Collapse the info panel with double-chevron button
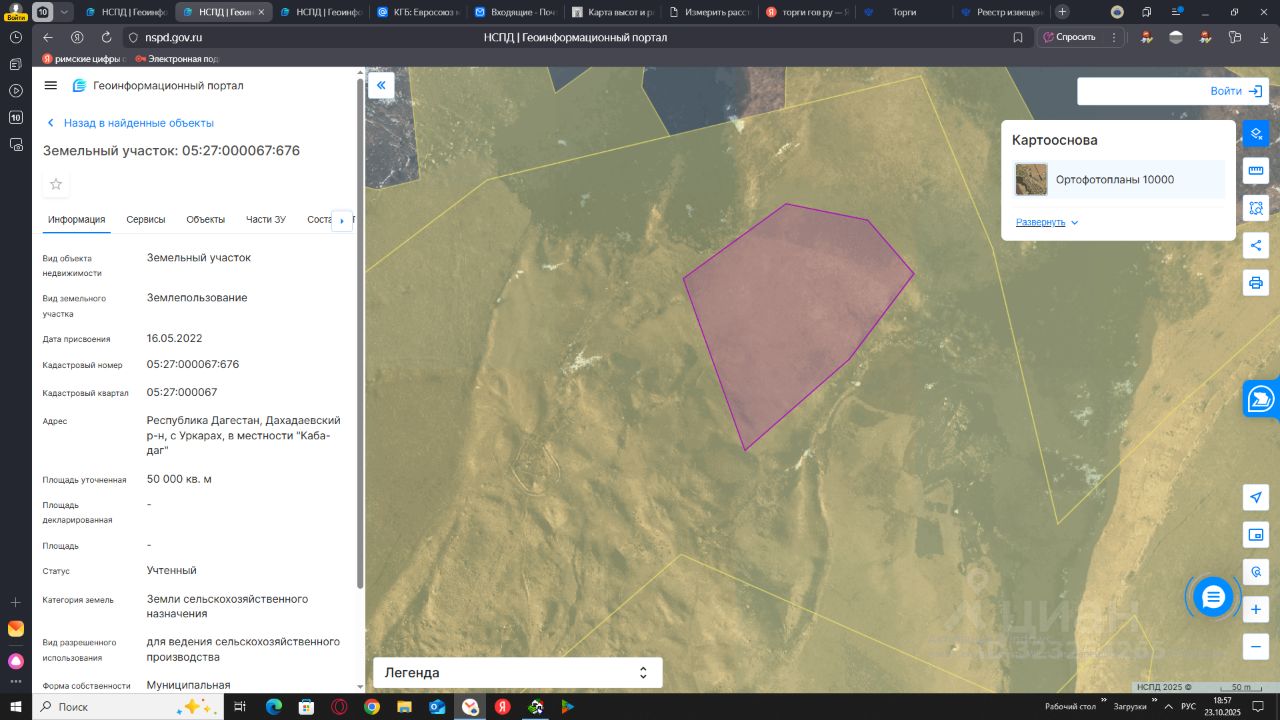This screenshot has height=720, width=1280. coord(381,86)
